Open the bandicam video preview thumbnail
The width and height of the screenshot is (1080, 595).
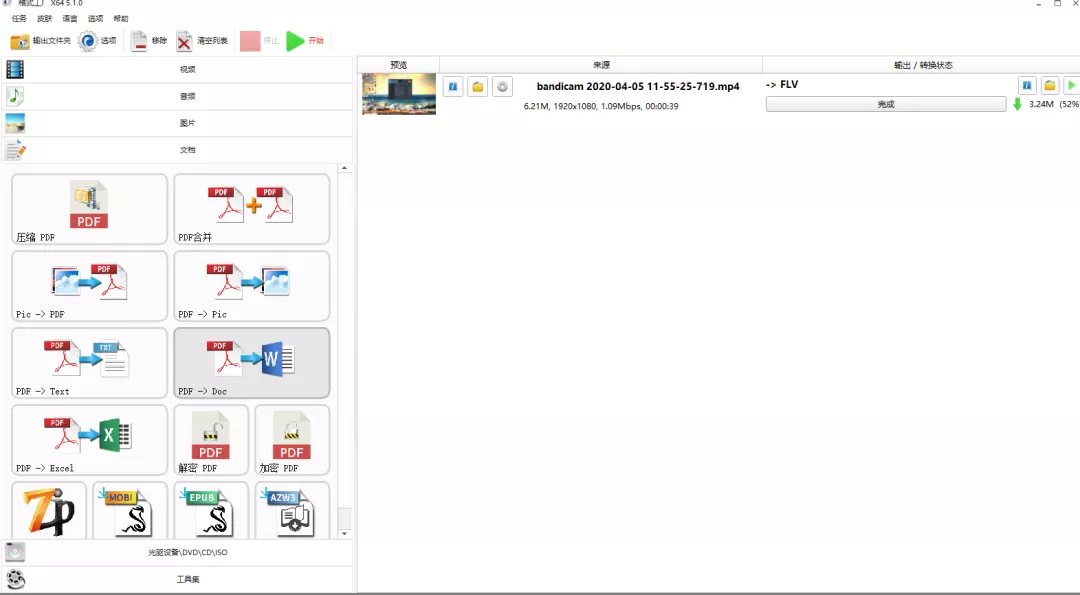pyautogui.click(x=399, y=94)
